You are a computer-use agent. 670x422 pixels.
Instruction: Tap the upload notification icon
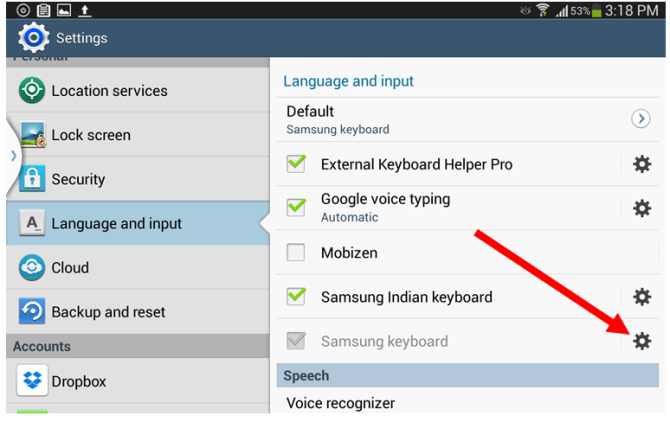click(85, 10)
